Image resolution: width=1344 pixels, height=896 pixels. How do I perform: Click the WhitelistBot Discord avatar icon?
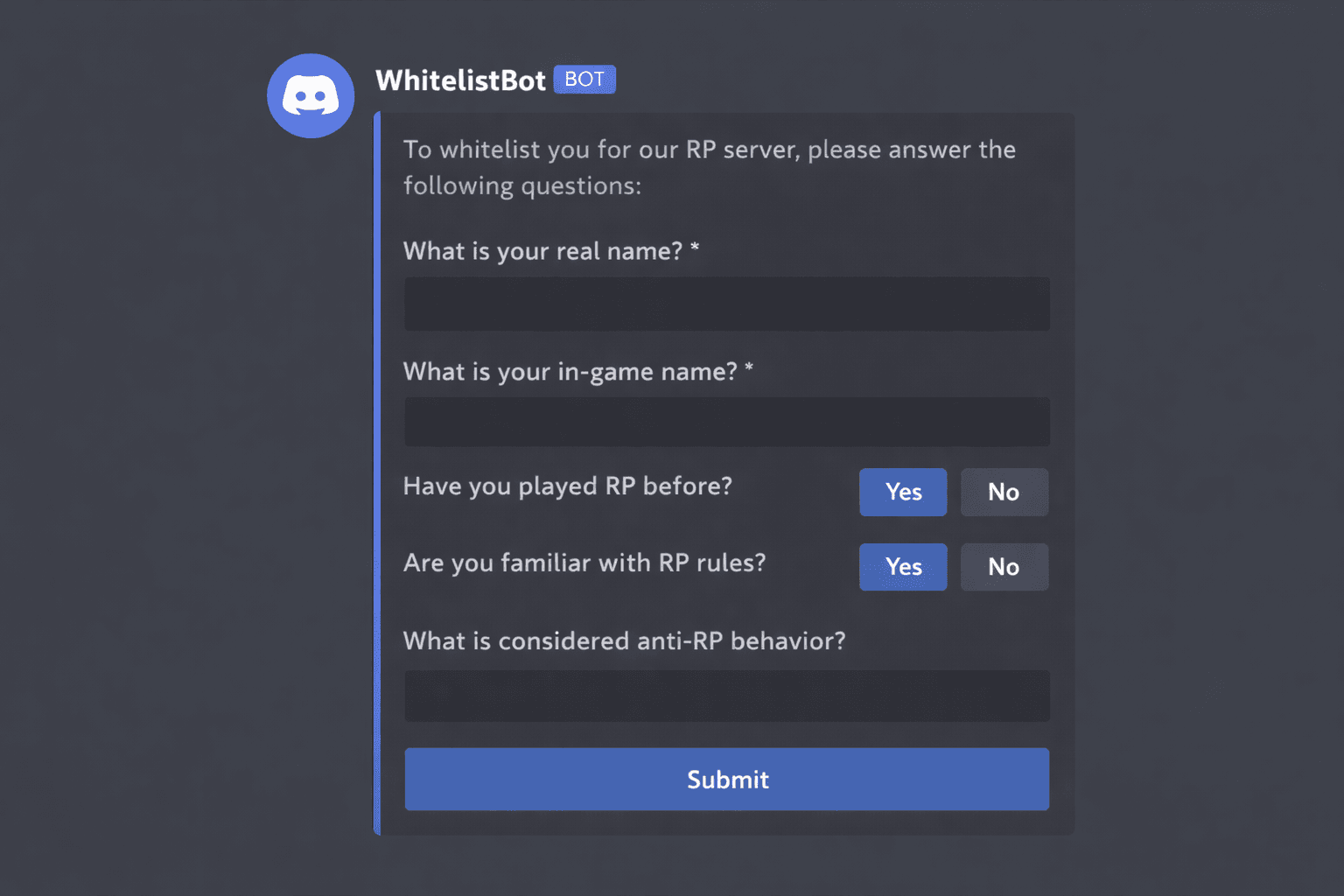pos(311,95)
